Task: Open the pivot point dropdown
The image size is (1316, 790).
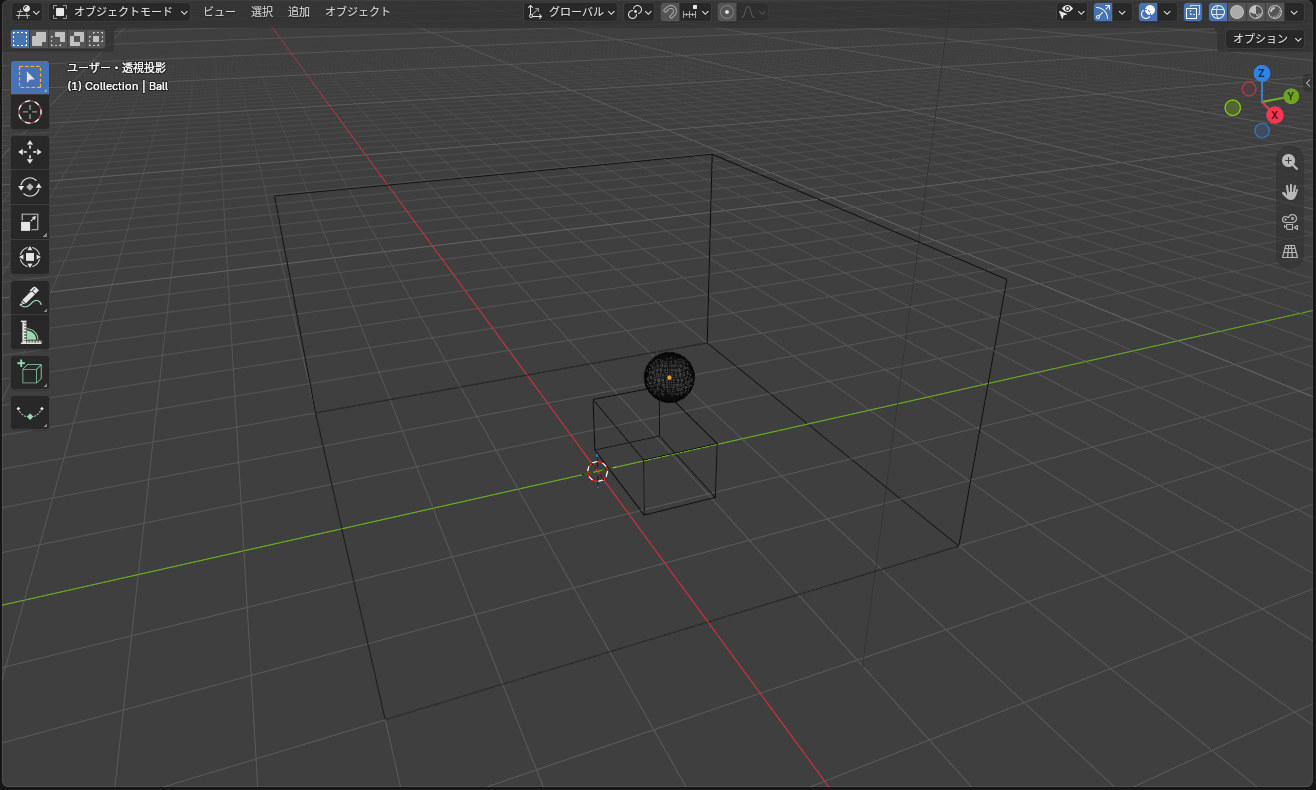Action: (x=639, y=12)
